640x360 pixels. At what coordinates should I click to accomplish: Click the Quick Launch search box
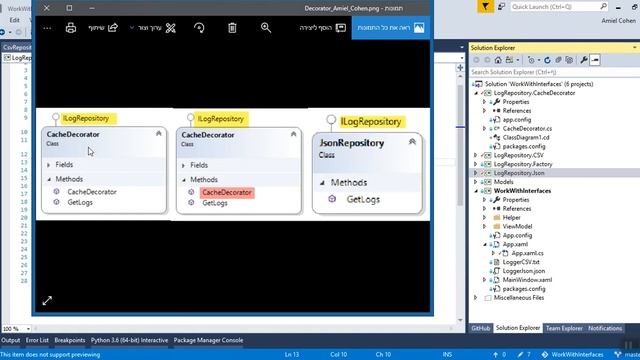(x=559, y=7)
